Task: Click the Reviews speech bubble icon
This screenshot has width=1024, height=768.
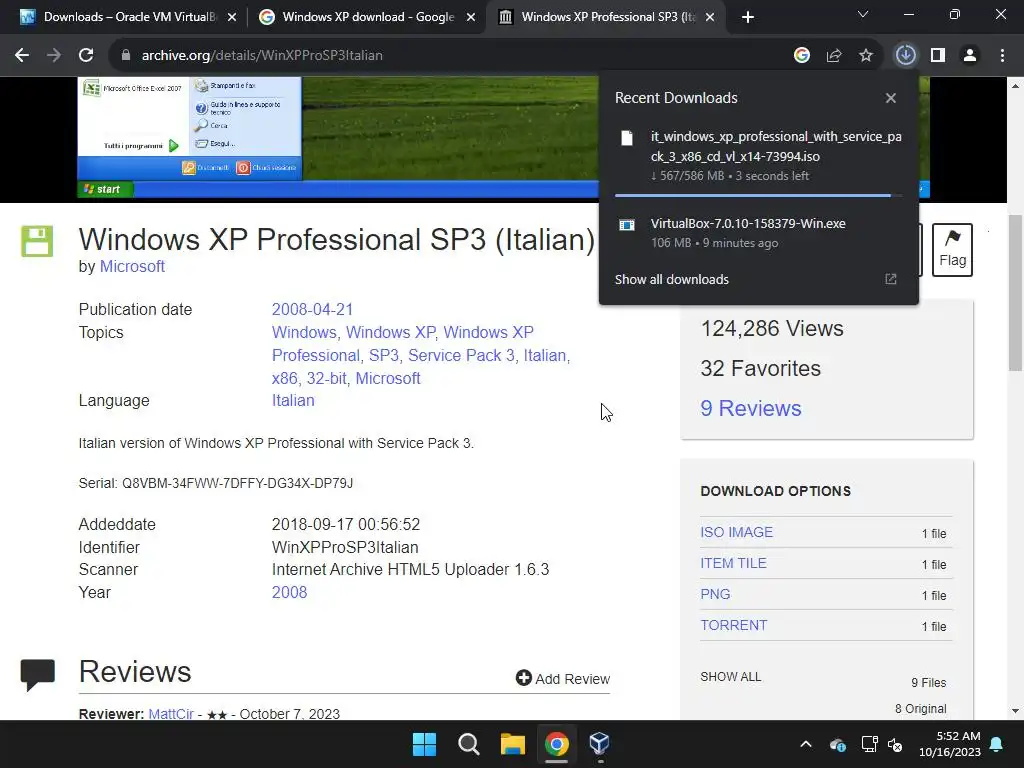Action: click(x=38, y=675)
